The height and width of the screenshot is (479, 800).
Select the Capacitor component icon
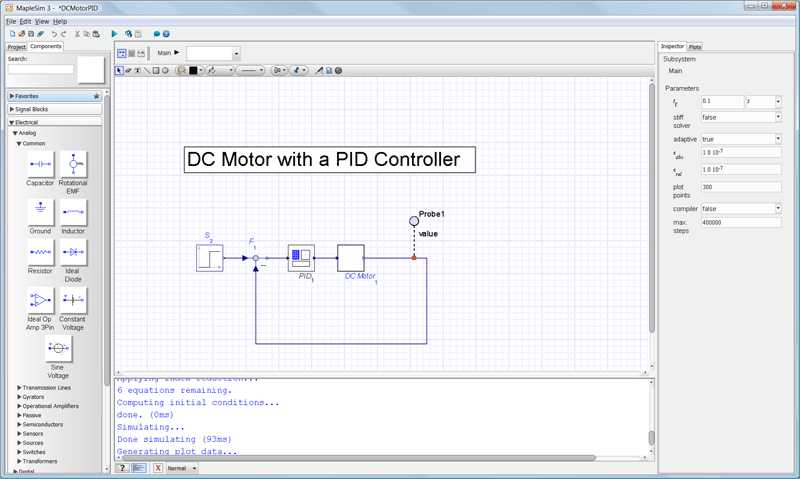click(40, 164)
